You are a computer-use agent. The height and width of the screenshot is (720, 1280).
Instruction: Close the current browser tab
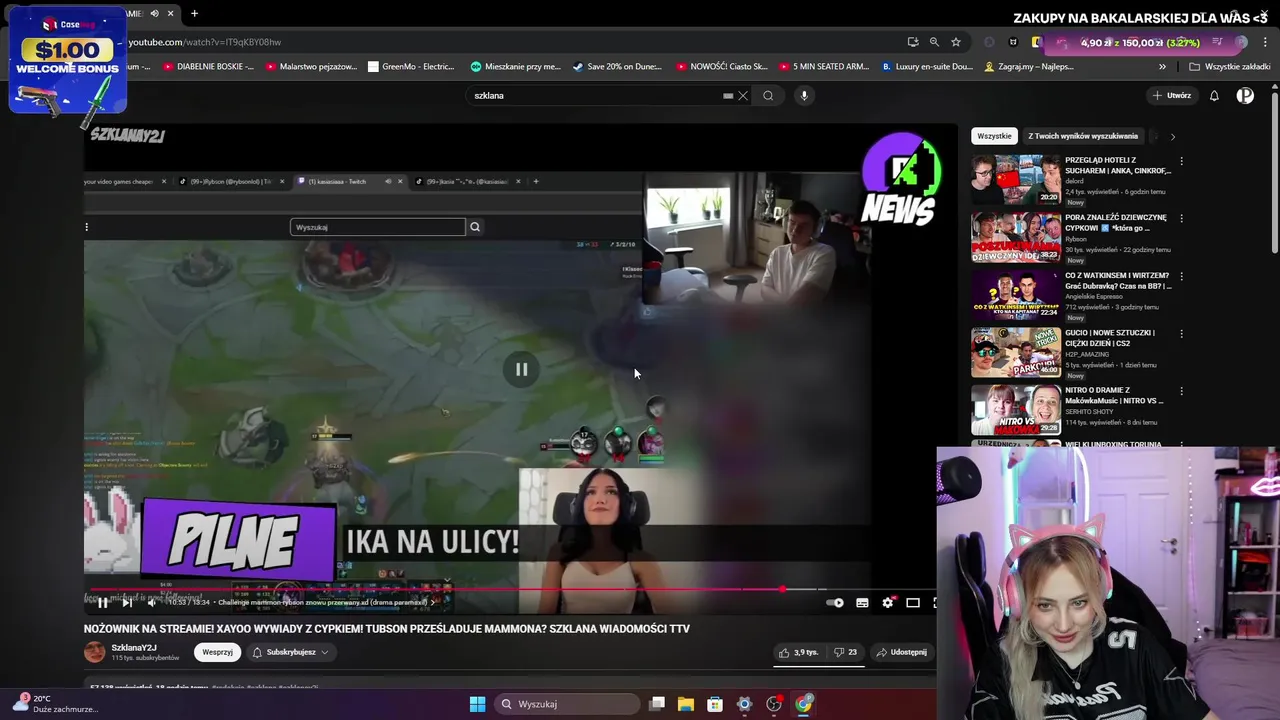[170, 14]
